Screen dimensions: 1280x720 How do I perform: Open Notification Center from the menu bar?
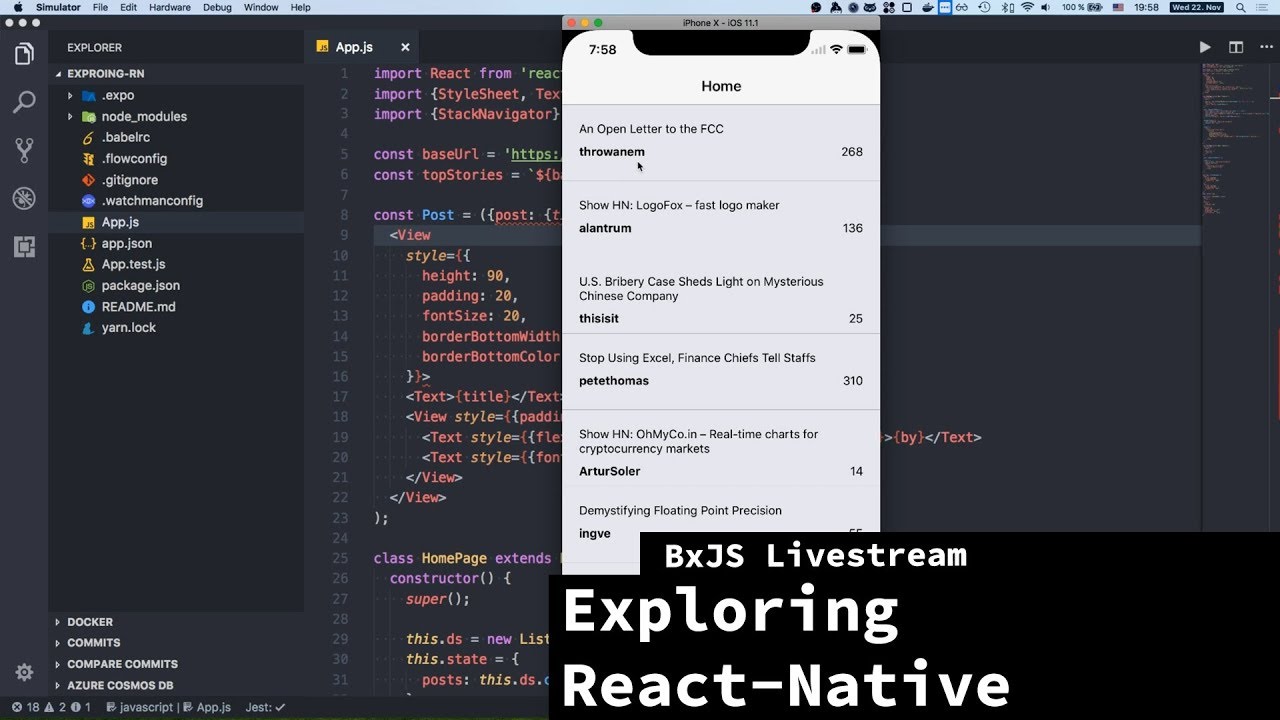click(x=1262, y=7)
